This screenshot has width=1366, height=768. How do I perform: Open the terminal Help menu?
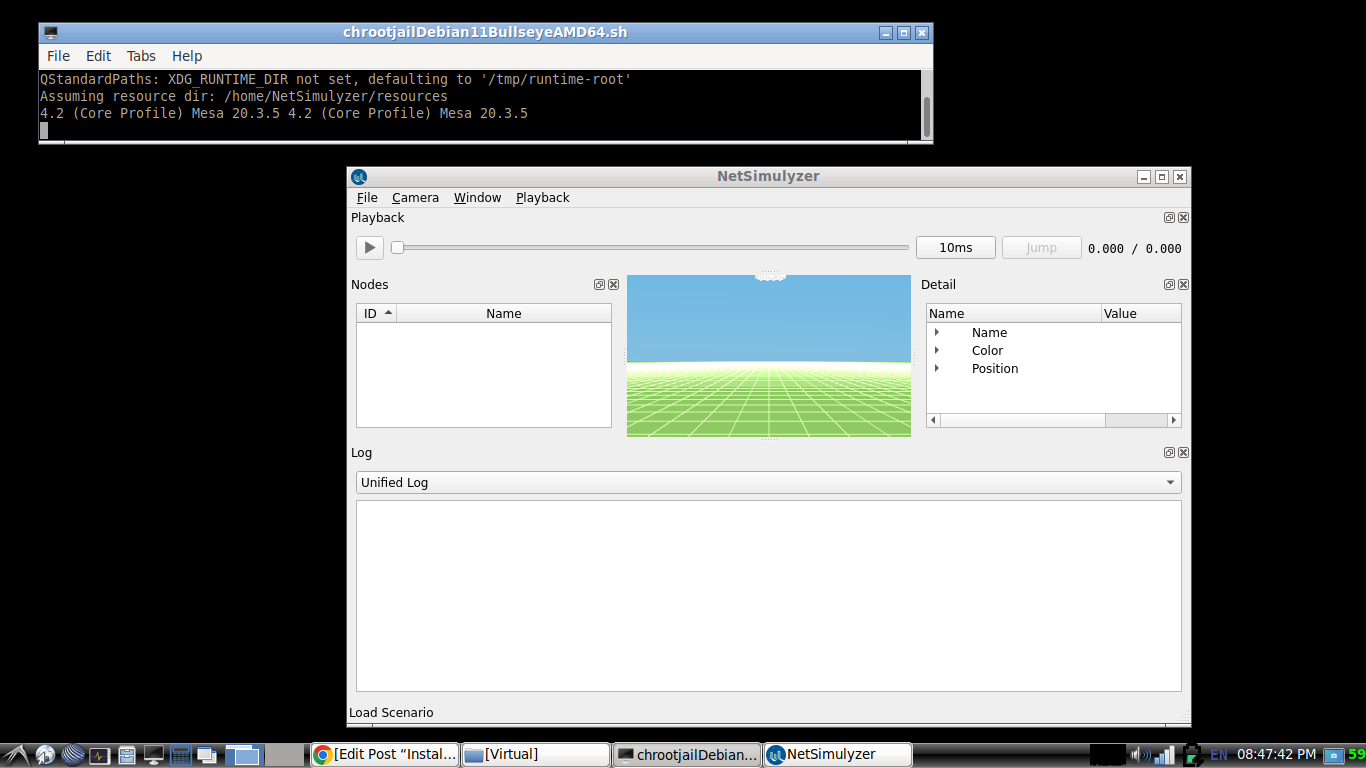tap(187, 56)
